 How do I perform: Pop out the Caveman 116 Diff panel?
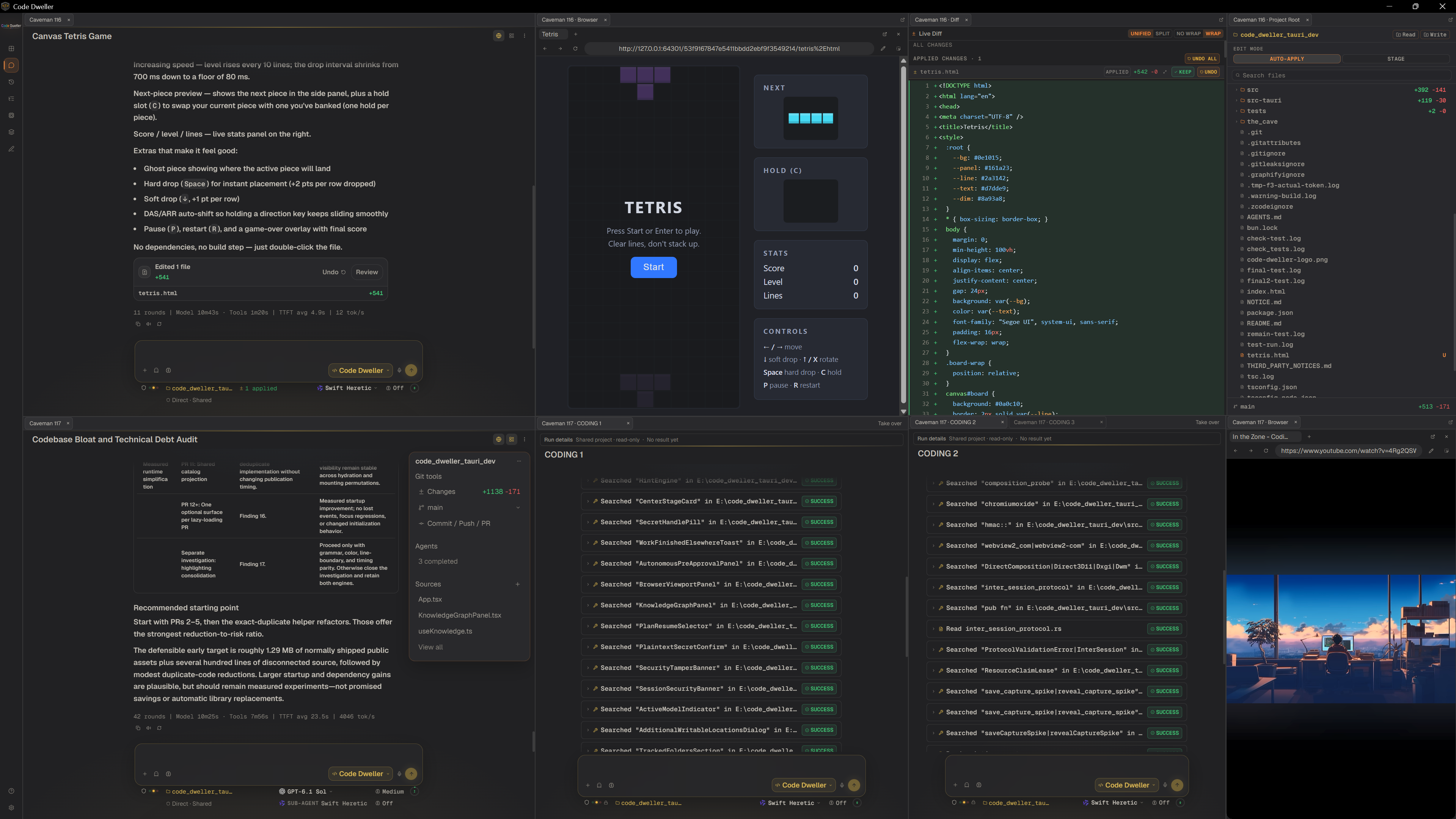pos(1221,20)
